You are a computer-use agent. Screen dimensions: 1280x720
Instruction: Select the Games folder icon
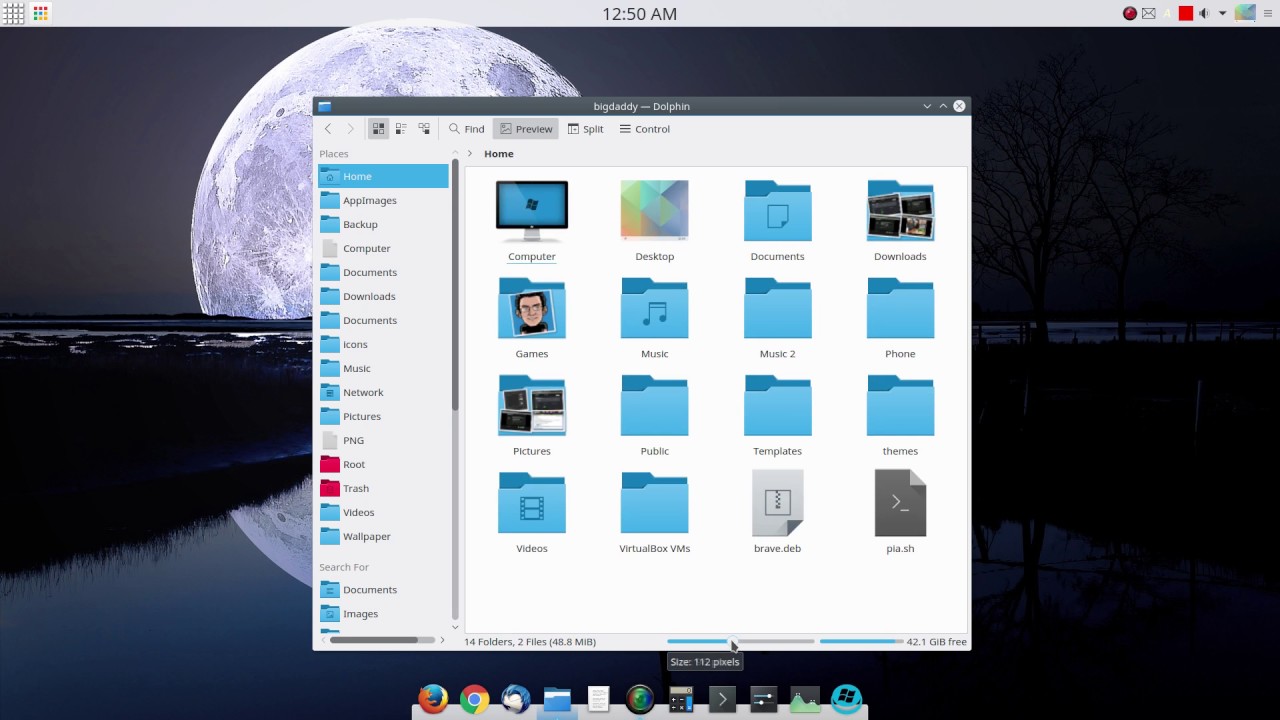532,308
